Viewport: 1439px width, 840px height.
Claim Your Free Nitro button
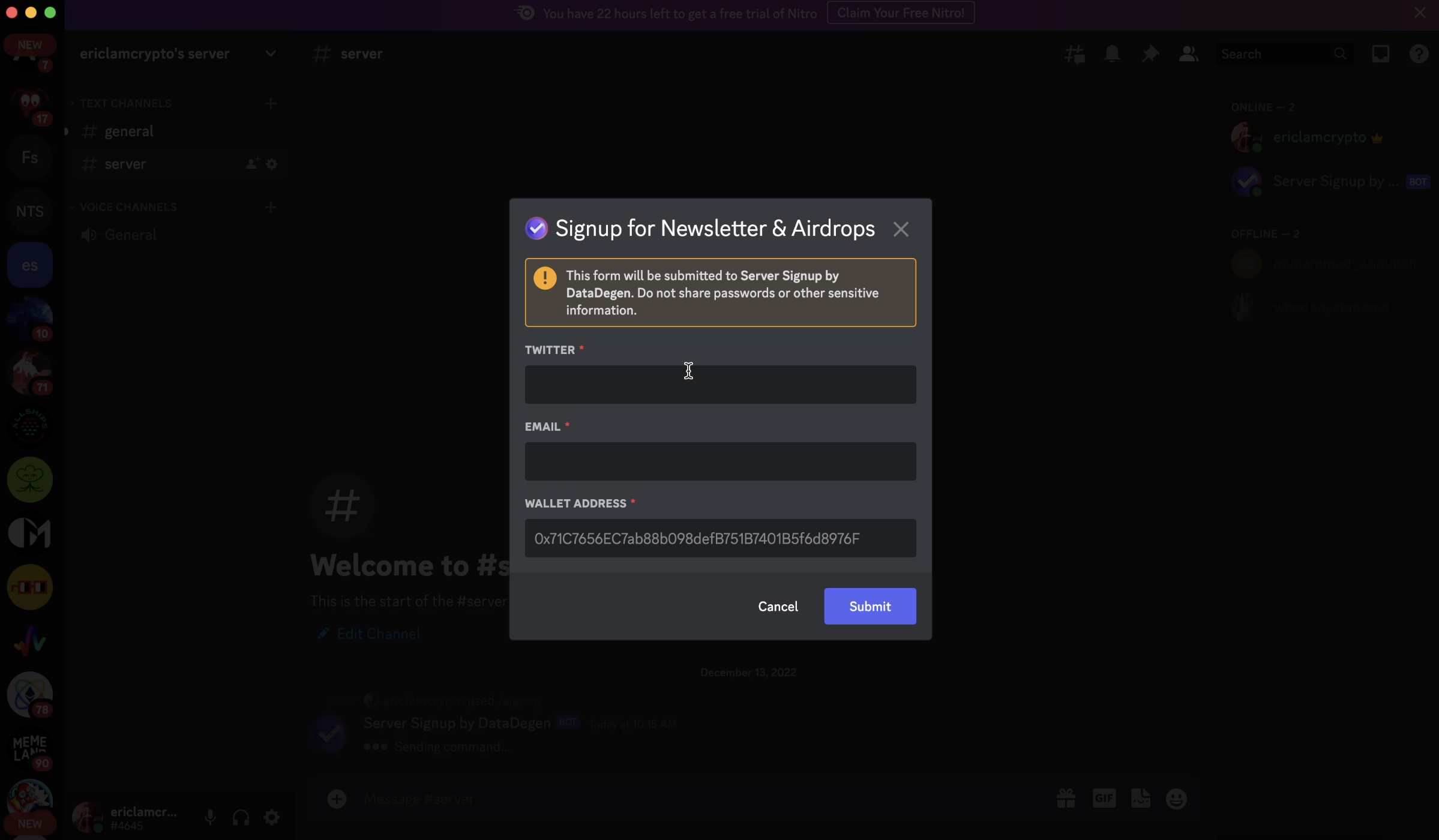click(901, 13)
